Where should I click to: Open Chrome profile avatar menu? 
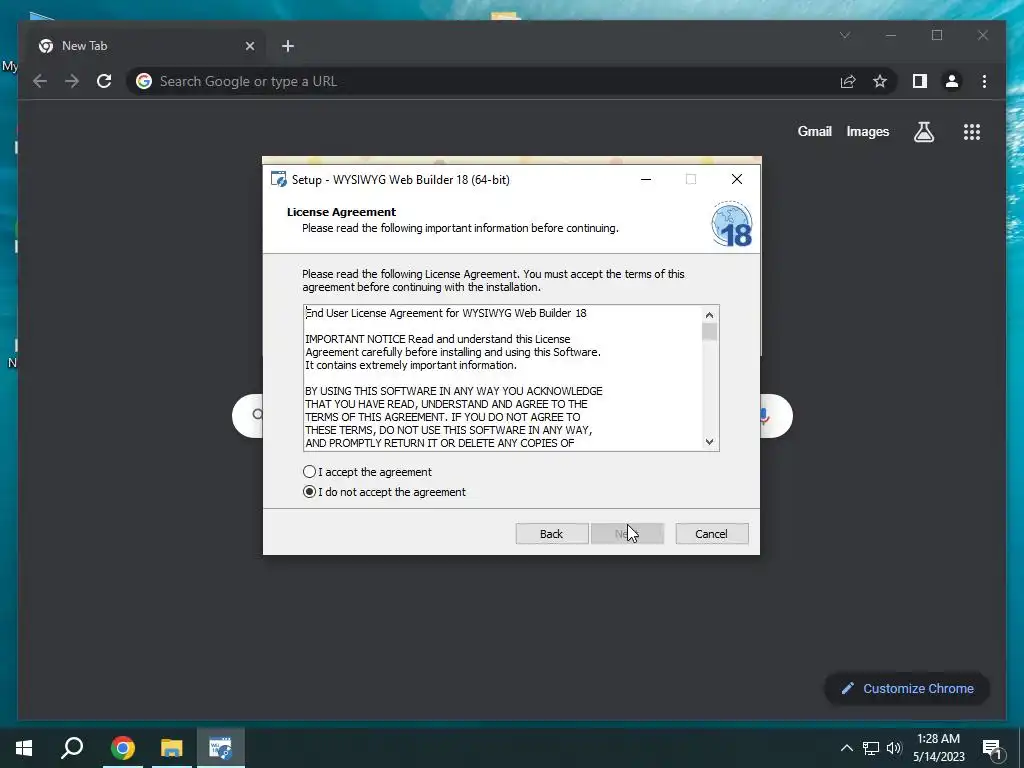click(952, 81)
